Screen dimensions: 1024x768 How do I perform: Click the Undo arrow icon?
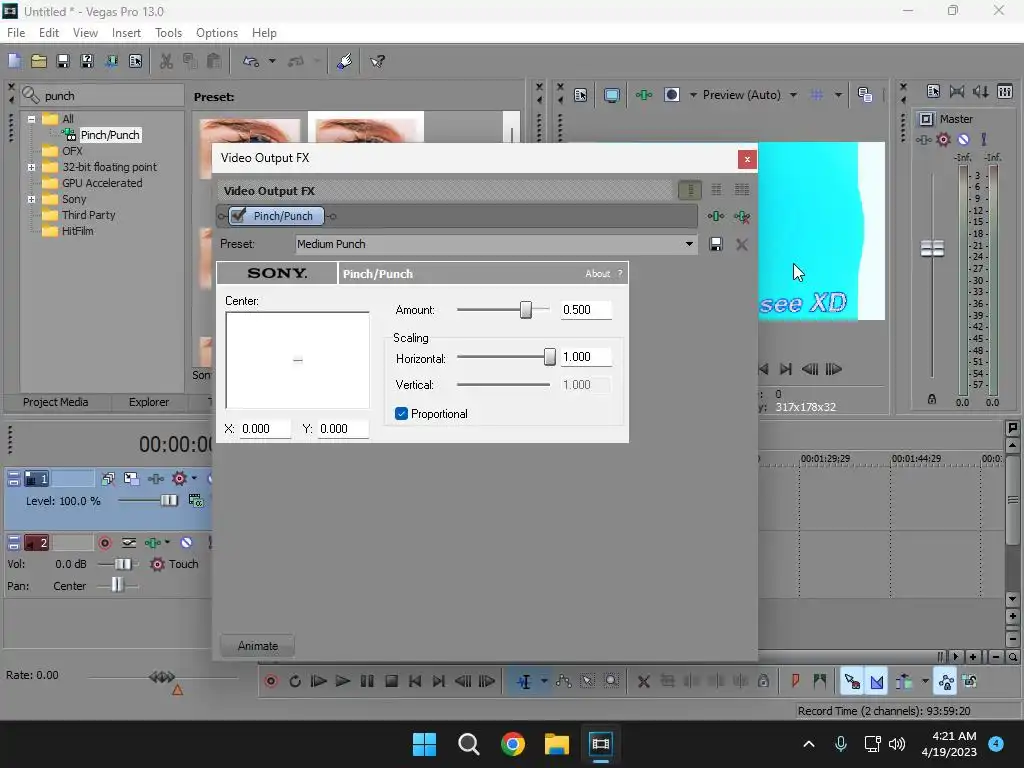(251, 61)
